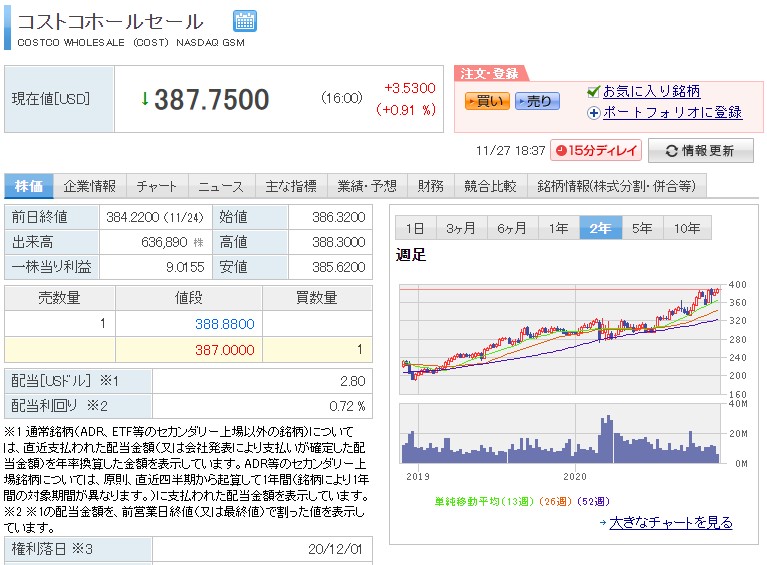This screenshot has width=767, height=565.
Task: Click the bid price 387.0000
Action: tap(225, 350)
